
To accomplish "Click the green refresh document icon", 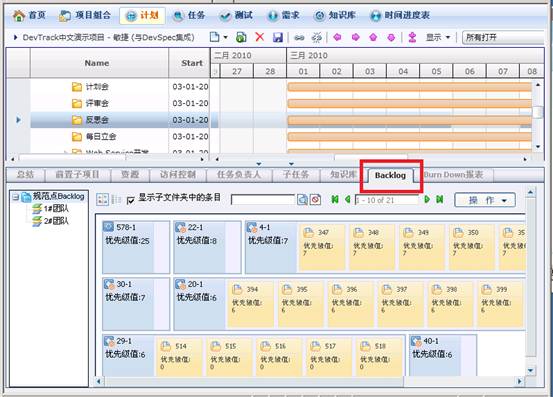I will pyautogui.click(x=241, y=37).
